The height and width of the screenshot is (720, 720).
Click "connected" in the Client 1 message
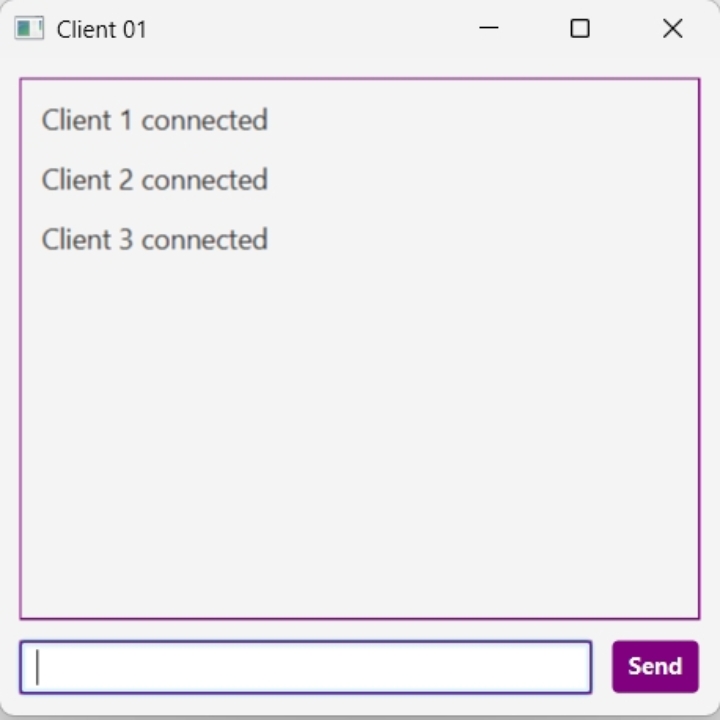[x=204, y=121]
